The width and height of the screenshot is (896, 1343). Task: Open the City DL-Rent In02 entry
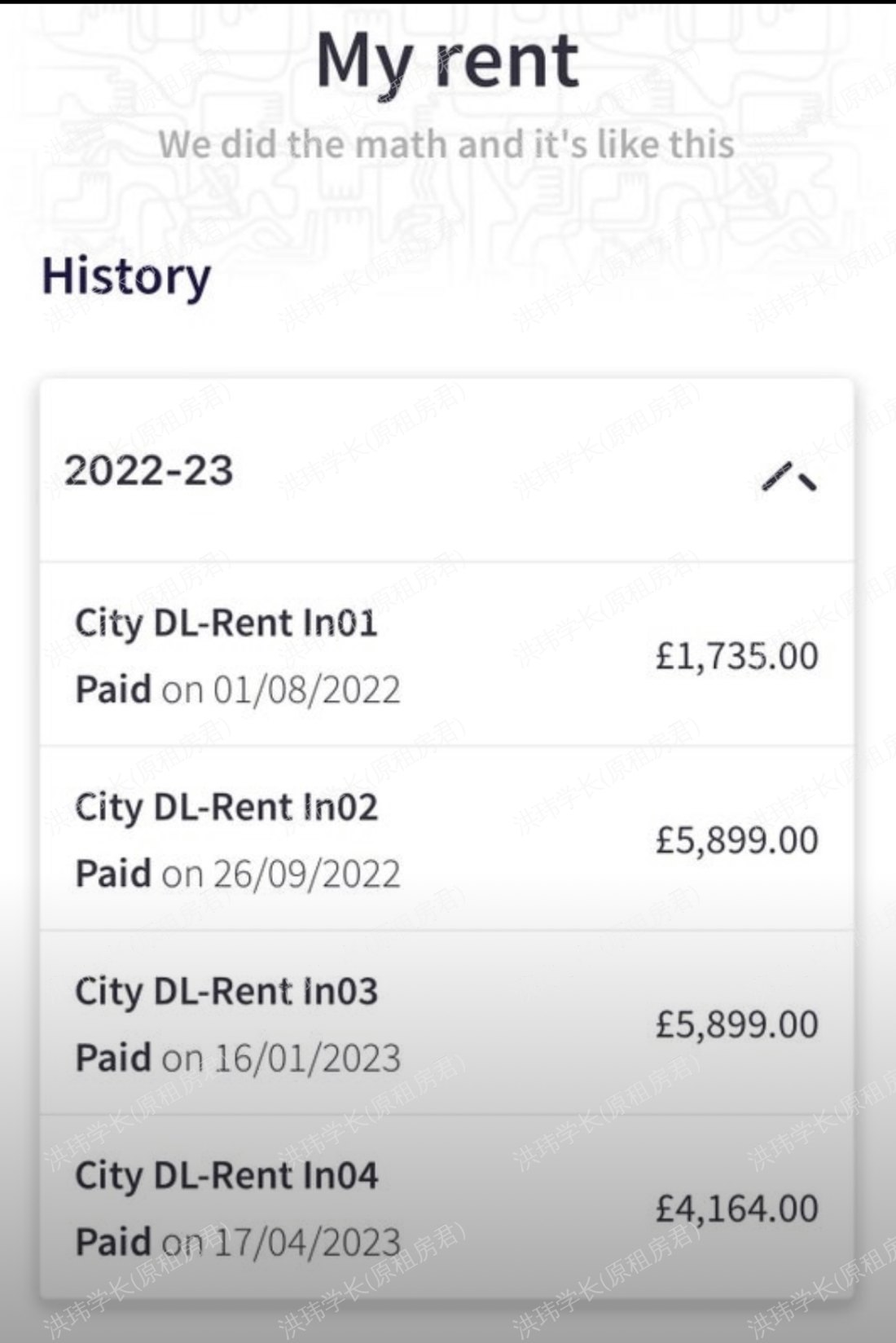(226, 808)
